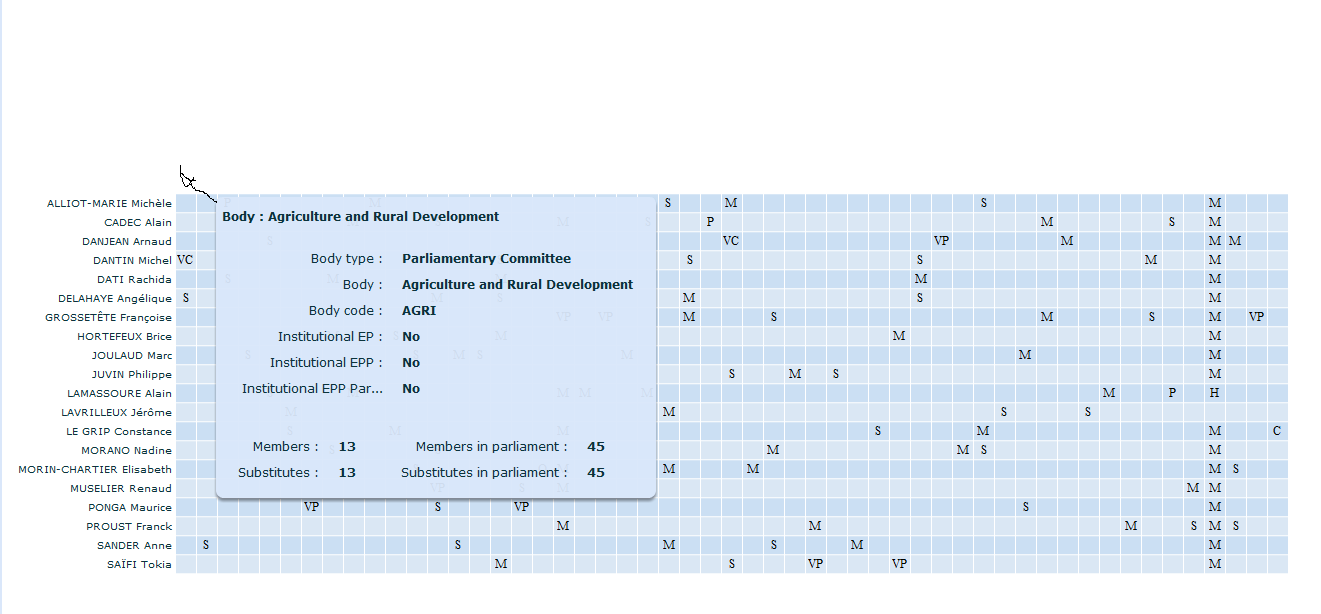Image resolution: width=1321 pixels, height=614 pixels.
Task: Click the M cell in PONGA Maurice's row
Action: point(1214,507)
